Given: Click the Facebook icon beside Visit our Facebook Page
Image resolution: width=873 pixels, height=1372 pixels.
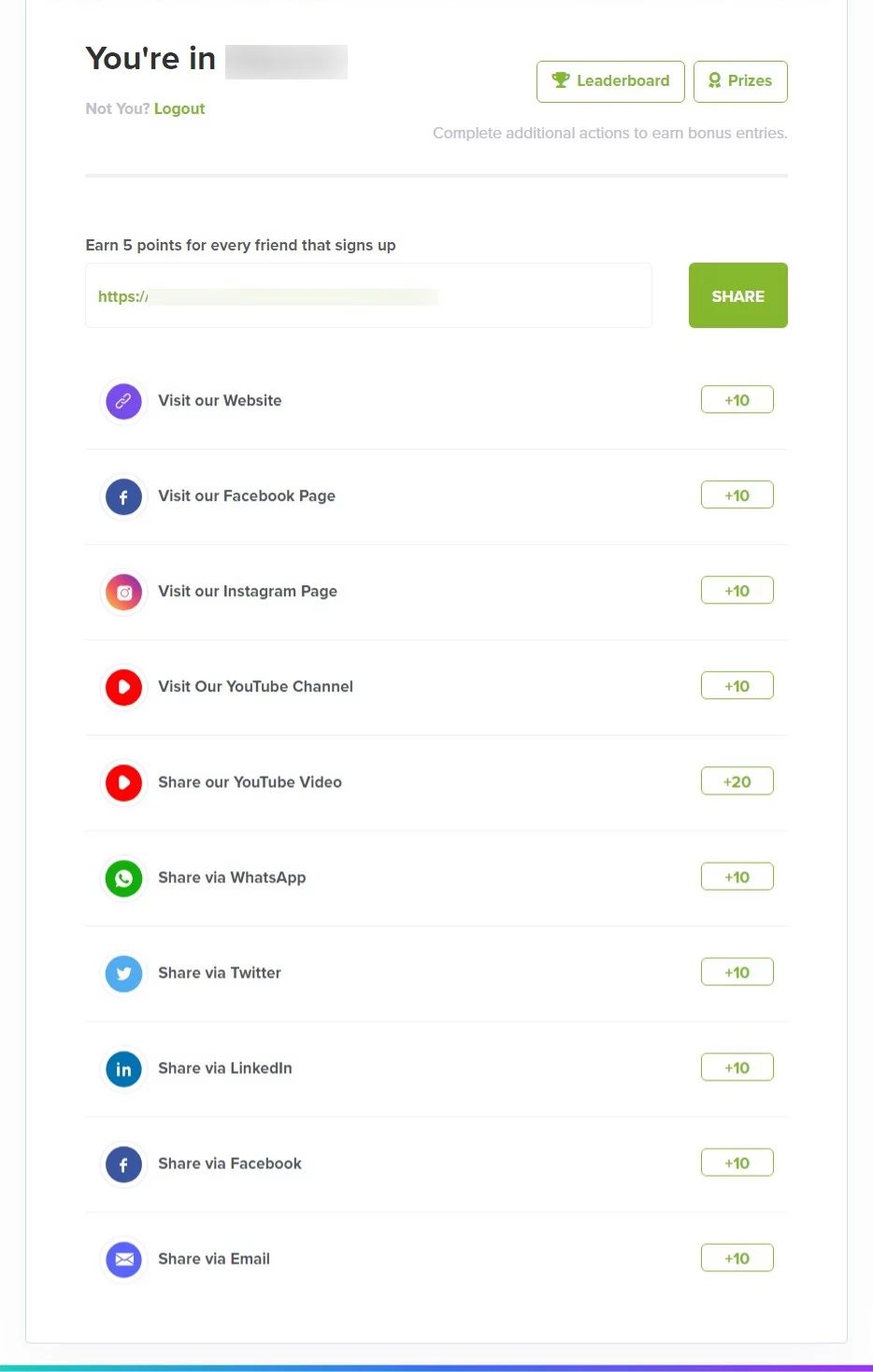Looking at the screenshot, I should pyautogui.click(x=123, y=497).
